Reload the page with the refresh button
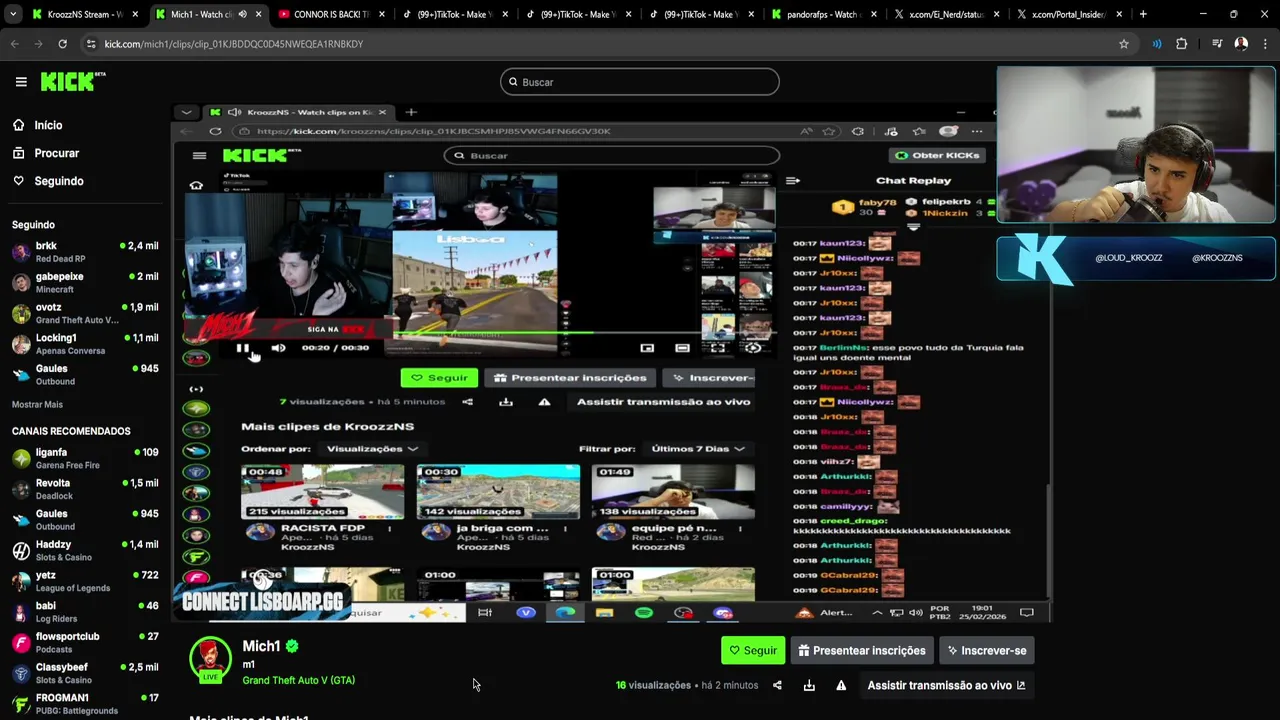1280x720 pixels. point(62,44)
